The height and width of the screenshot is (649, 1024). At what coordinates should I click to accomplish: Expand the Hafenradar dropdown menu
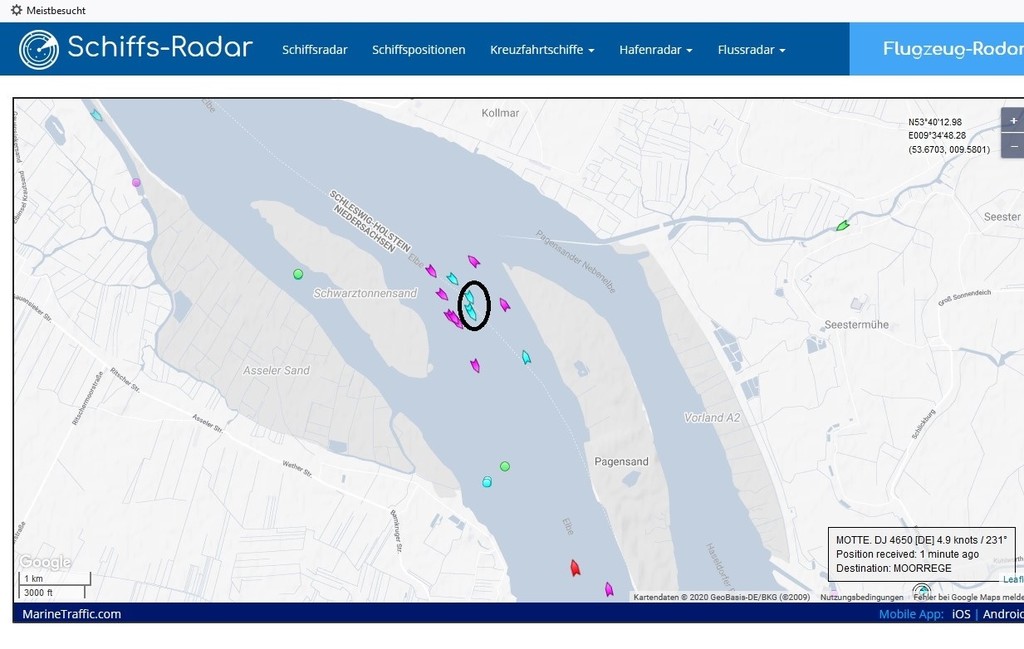[x=656, y=50]
